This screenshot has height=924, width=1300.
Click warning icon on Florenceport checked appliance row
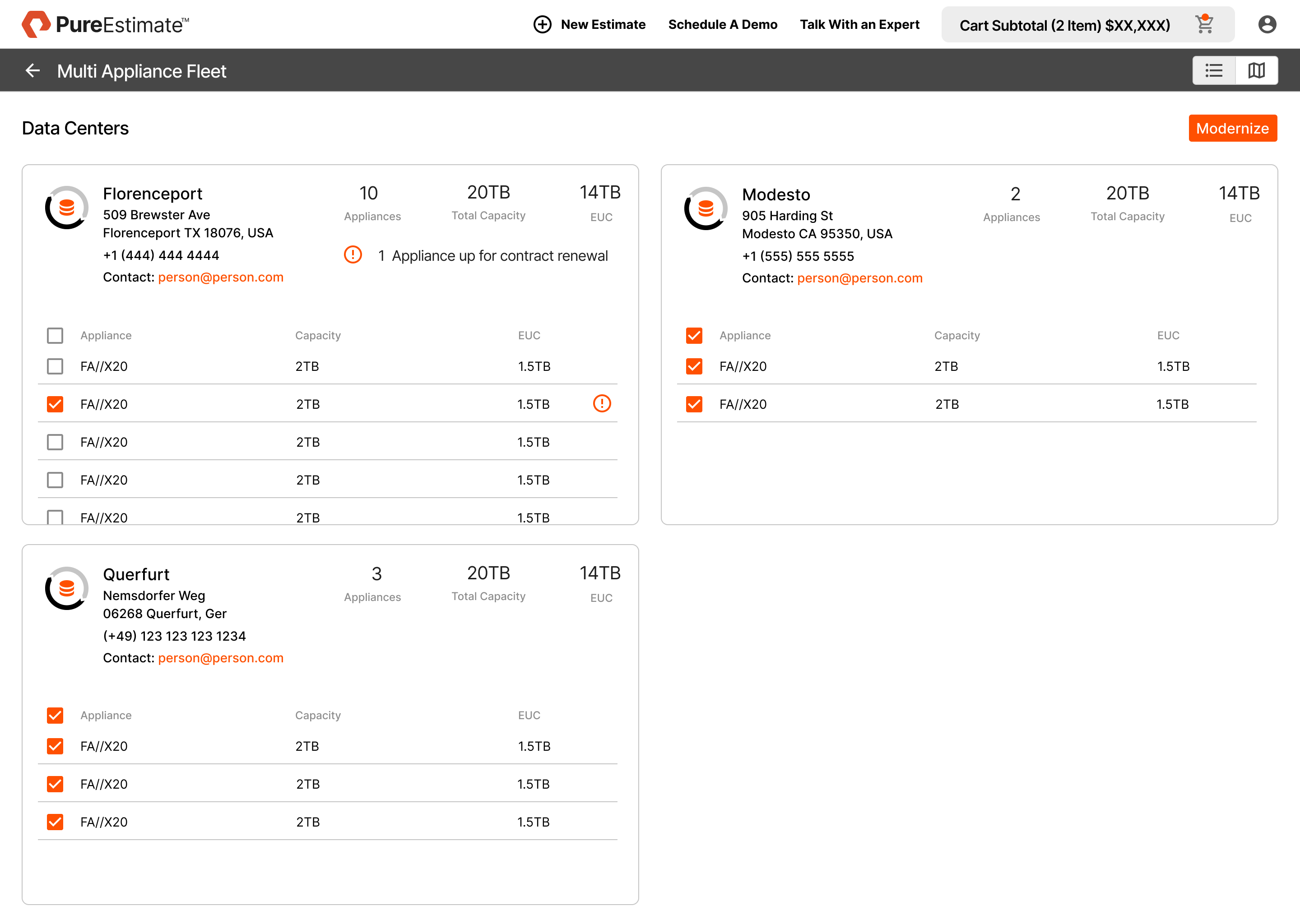coord(602,403)
